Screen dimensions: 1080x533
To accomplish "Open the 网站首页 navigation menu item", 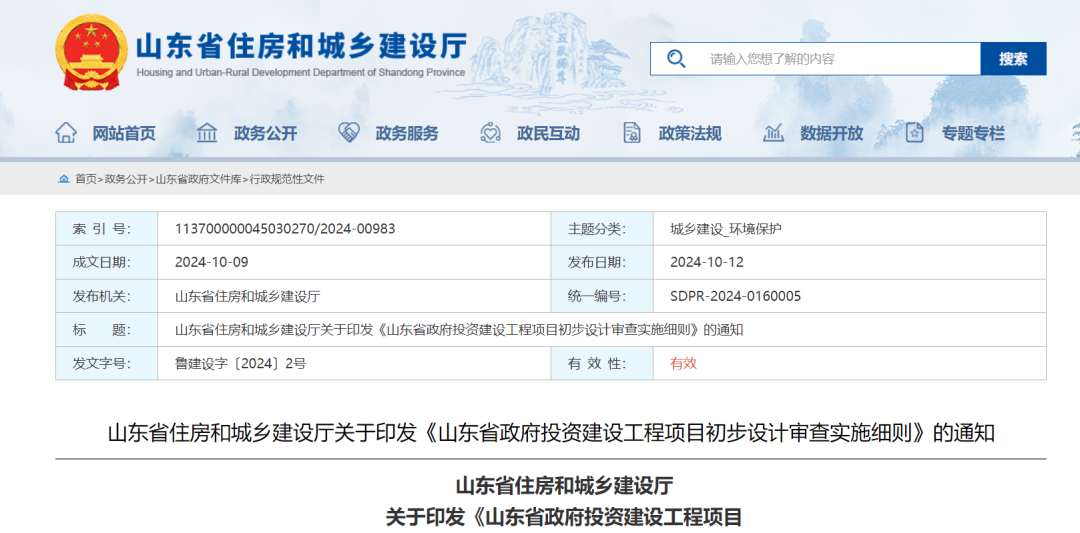I will 124,133.
